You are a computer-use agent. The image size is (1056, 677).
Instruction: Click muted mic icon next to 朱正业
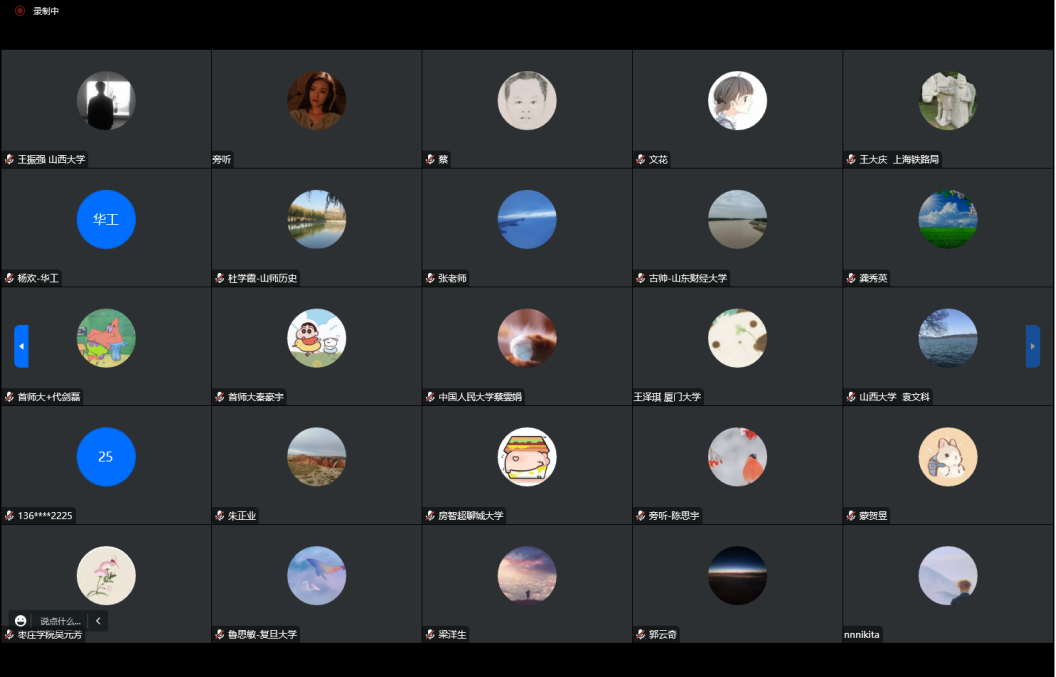coord(219,516)
